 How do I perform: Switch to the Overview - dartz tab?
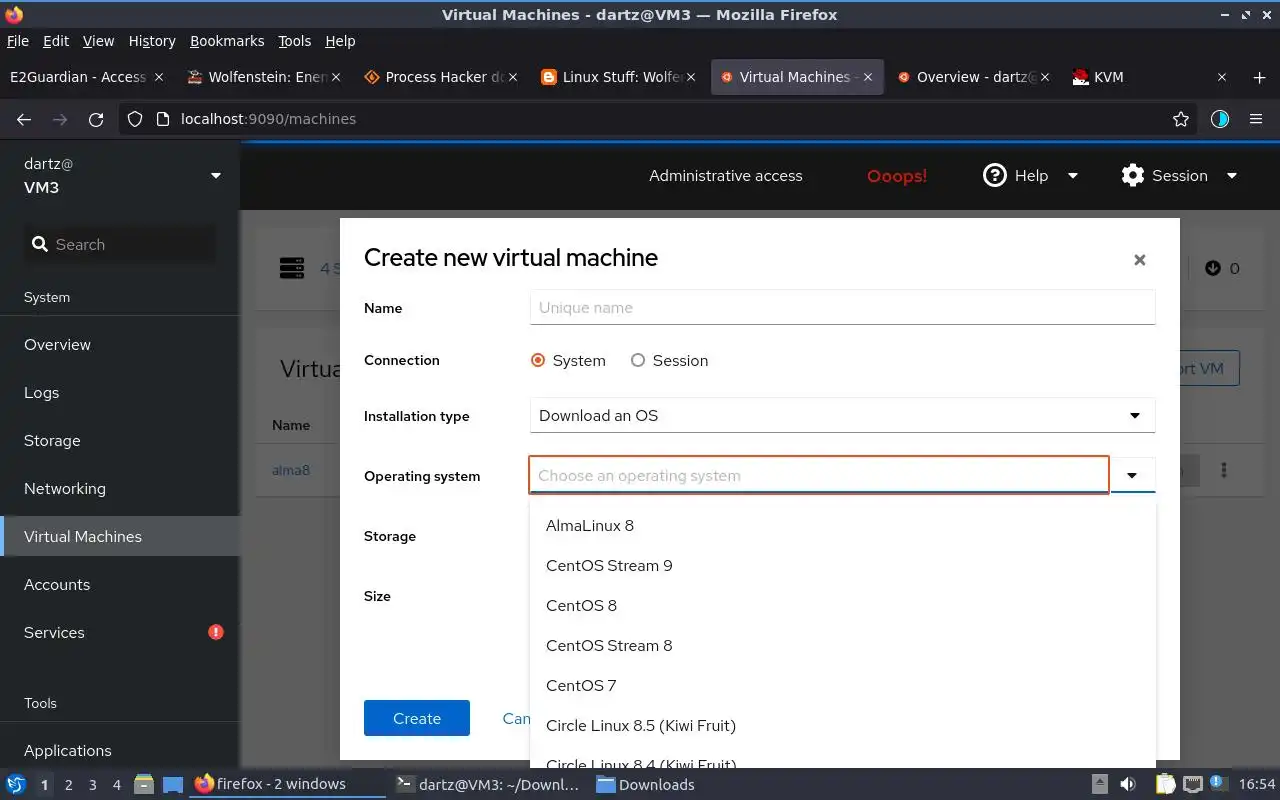(x=973, y=77)
